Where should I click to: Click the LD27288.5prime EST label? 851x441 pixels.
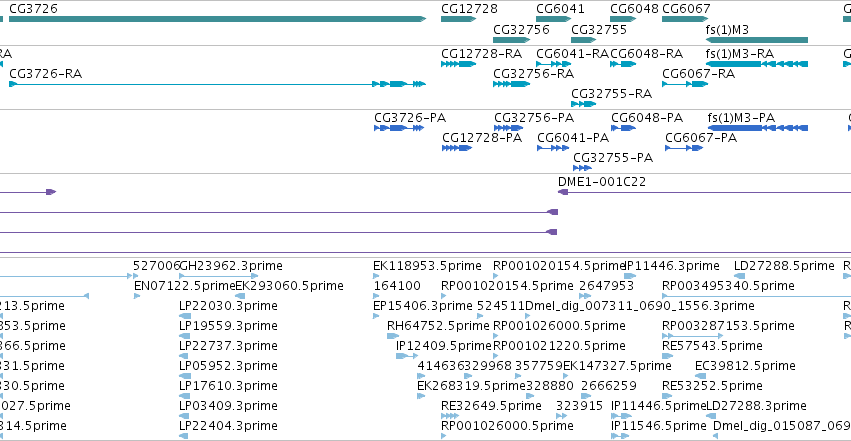click(x=784, y=266)
